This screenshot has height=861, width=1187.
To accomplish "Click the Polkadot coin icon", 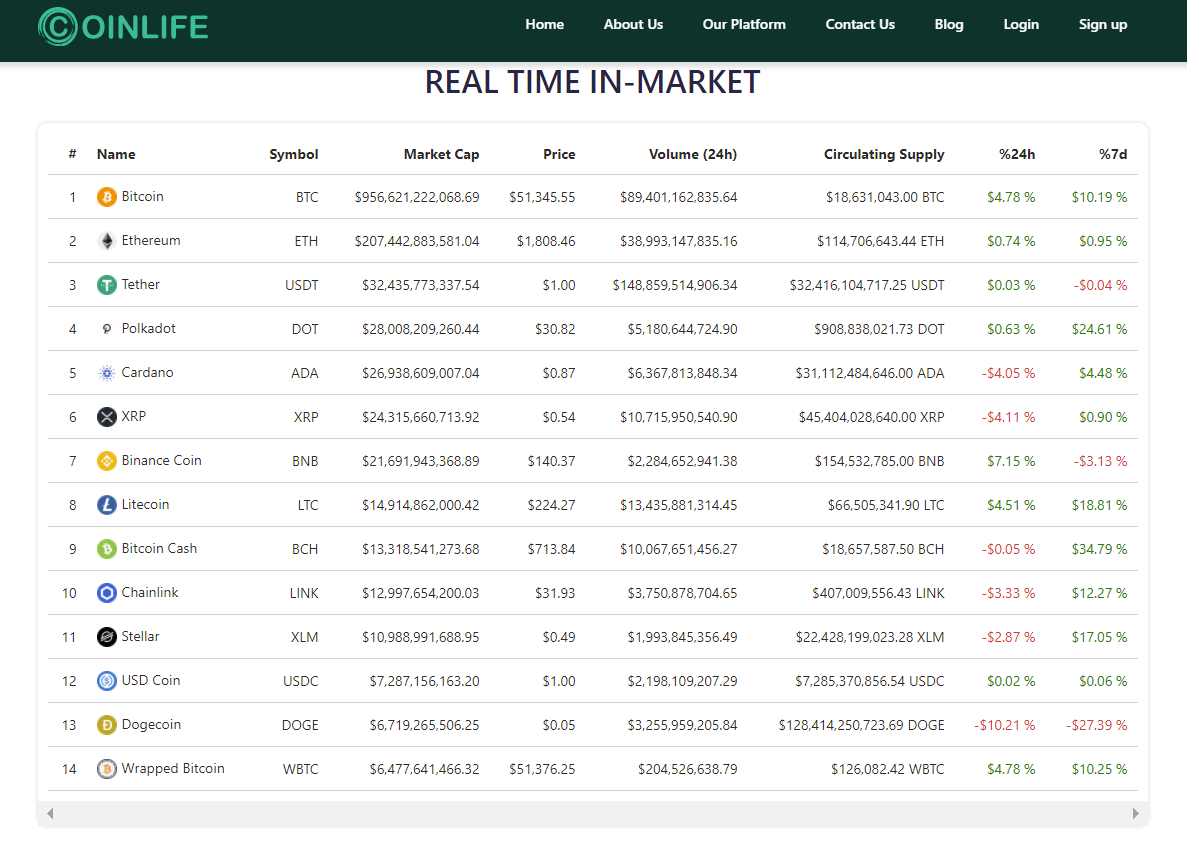I will 107,329.
